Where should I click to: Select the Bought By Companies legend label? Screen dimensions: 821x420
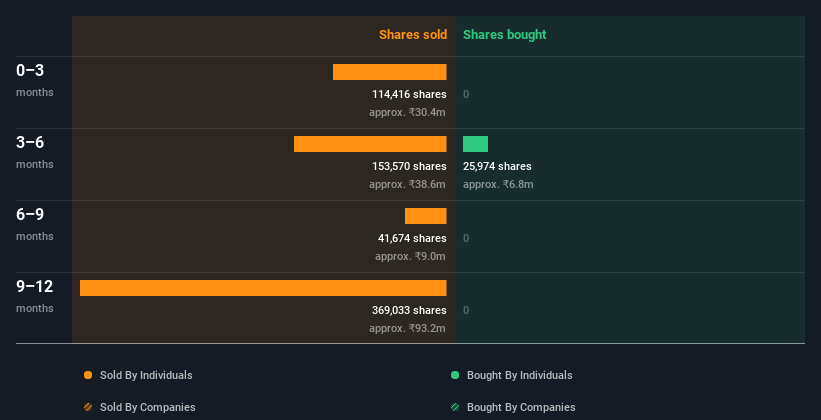(x=521, y=407)
